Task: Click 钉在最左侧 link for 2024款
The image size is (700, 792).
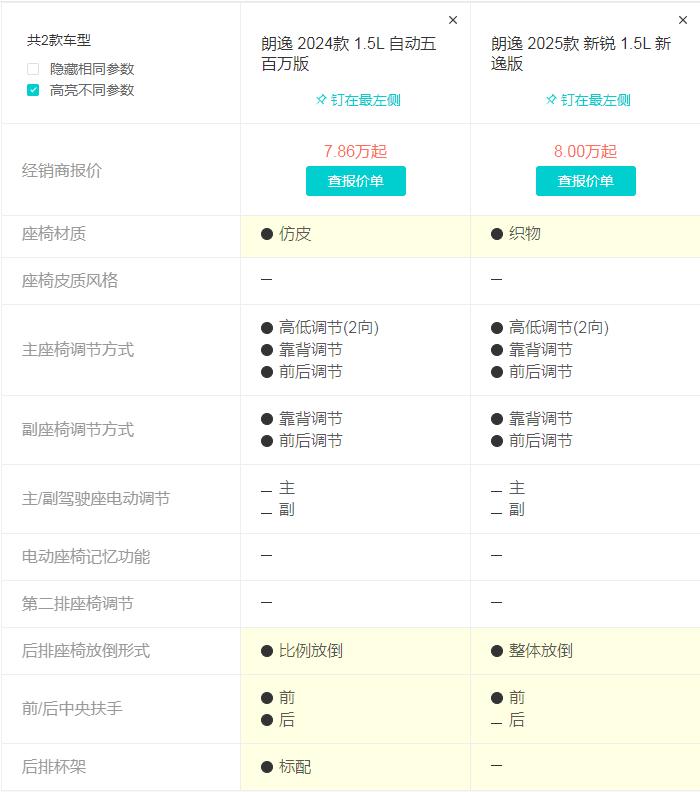Action: coord(365,100)
